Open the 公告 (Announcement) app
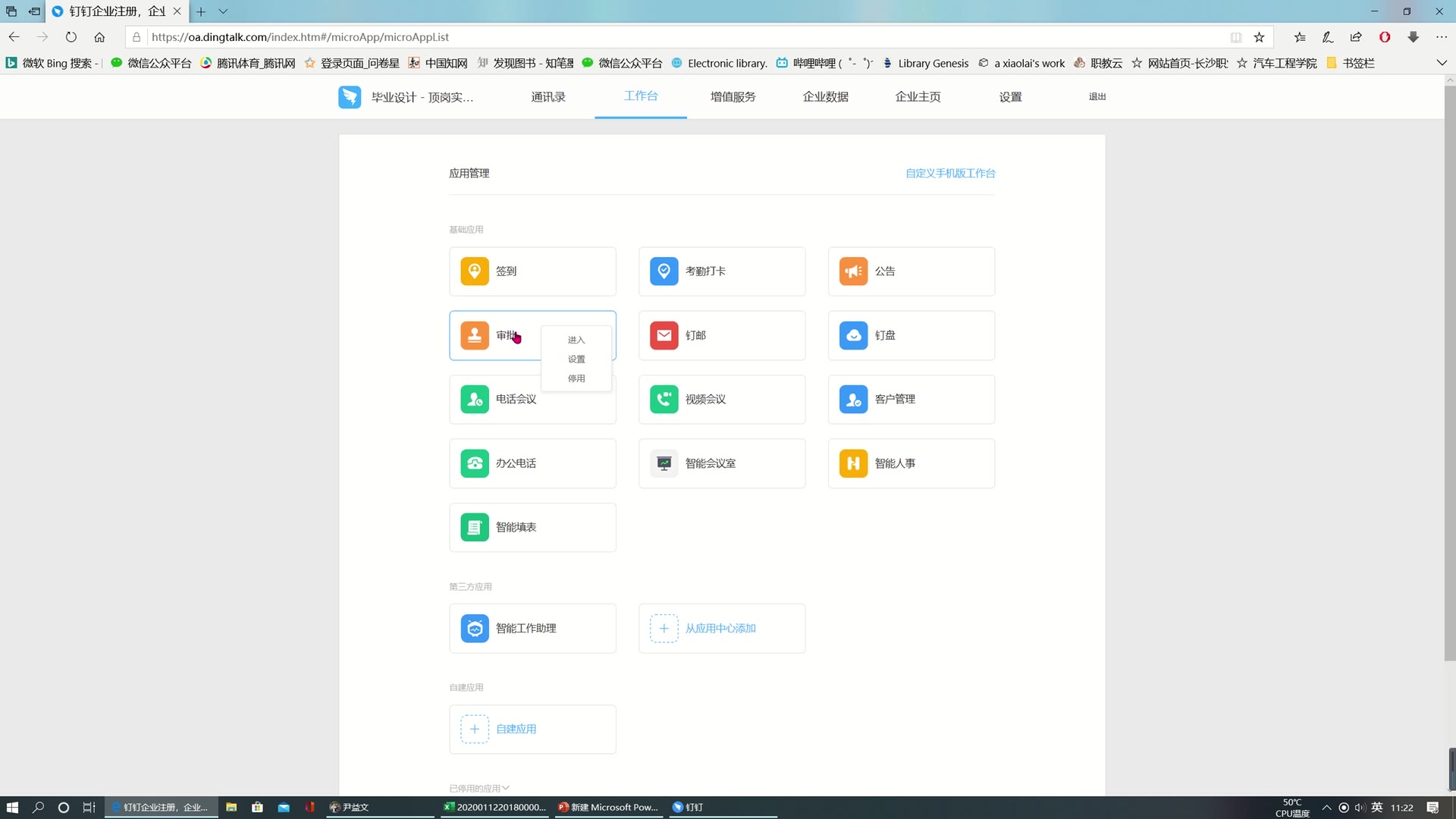The width and height of the screenshot is (1456, 819). tap(911, 270)
